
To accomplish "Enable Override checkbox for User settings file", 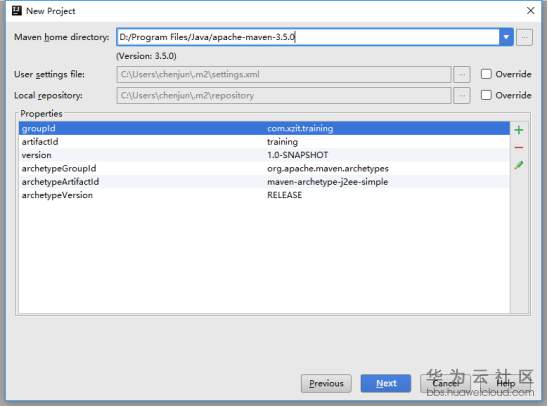I will (486, 74).
